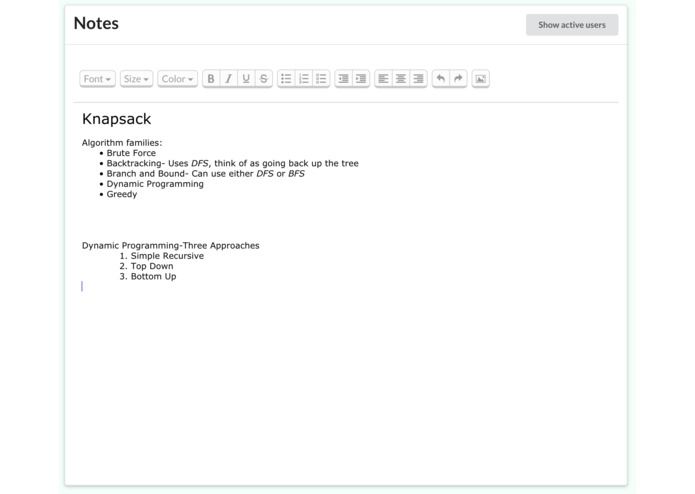Open the Size dropdown

(x=137, y=79)
